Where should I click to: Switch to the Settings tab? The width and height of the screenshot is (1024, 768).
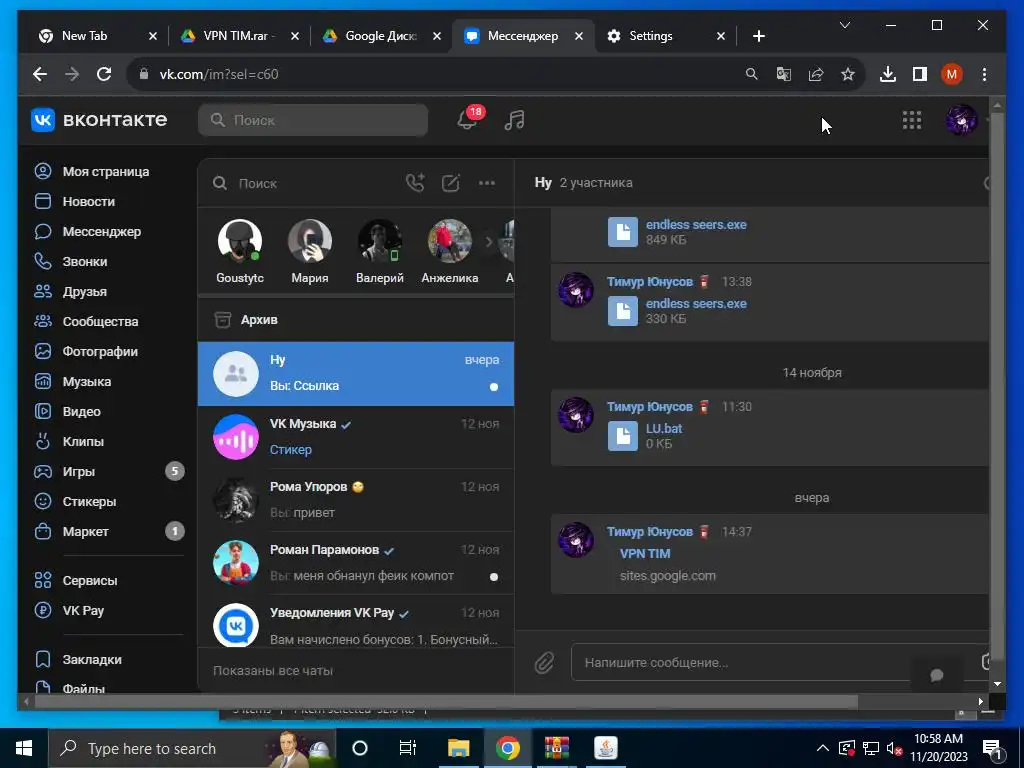665,36
